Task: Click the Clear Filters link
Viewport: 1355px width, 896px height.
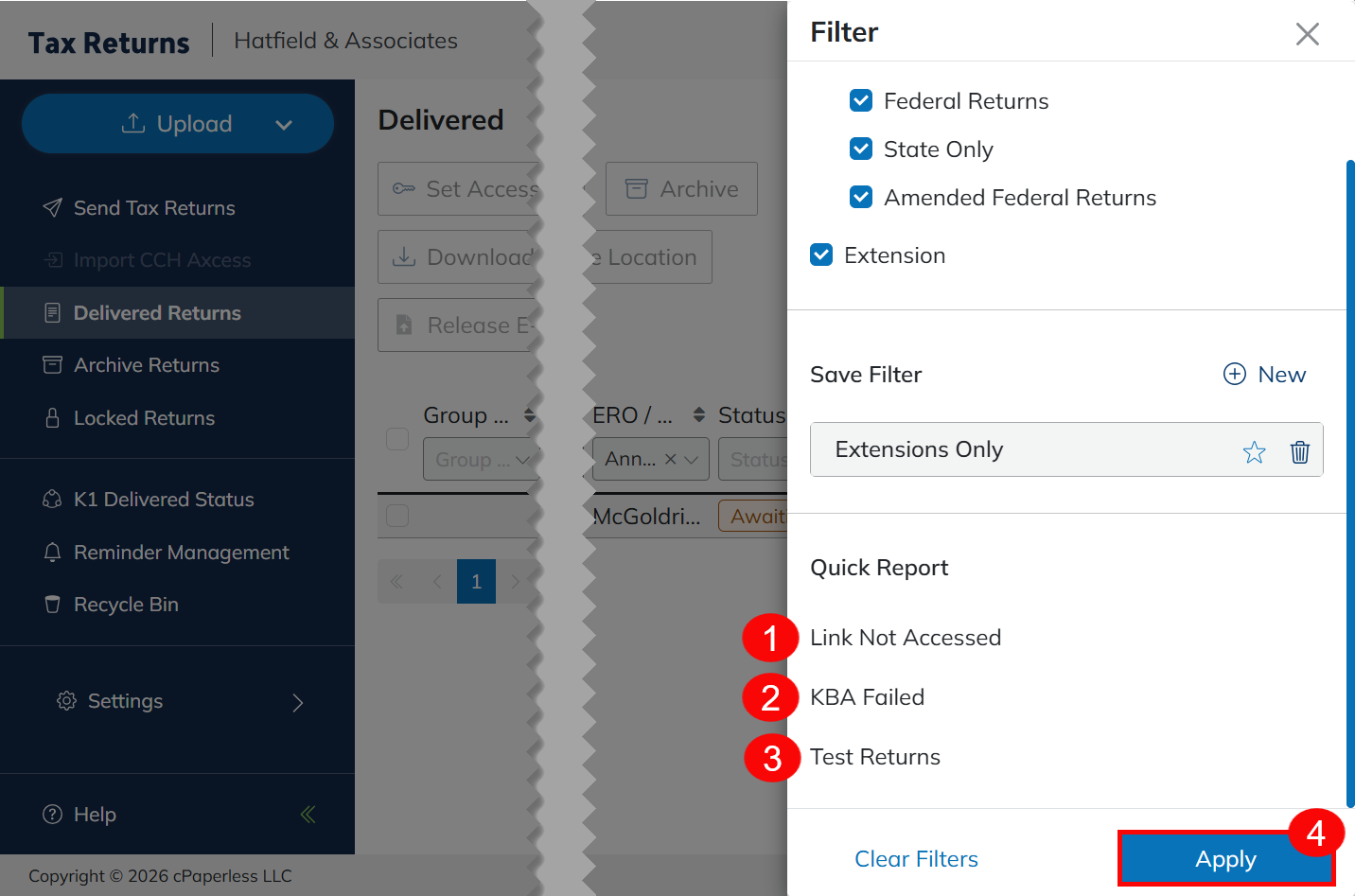Action: (916, 859)
